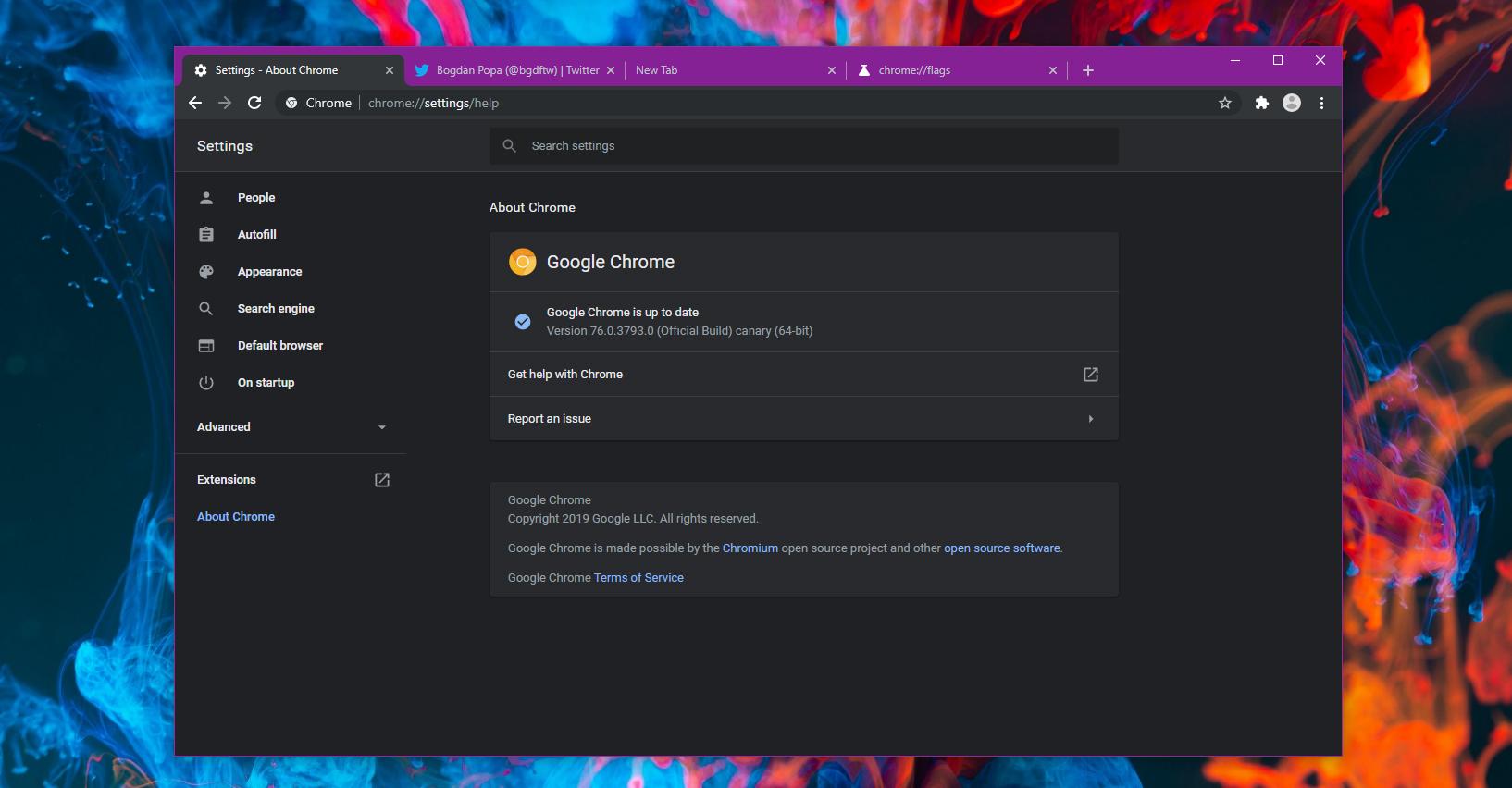Image resolution: width=1512 pixels, height=788 pixels.
Task: Close the Settings - About Chrome tab
Action: tap(390, 70)
